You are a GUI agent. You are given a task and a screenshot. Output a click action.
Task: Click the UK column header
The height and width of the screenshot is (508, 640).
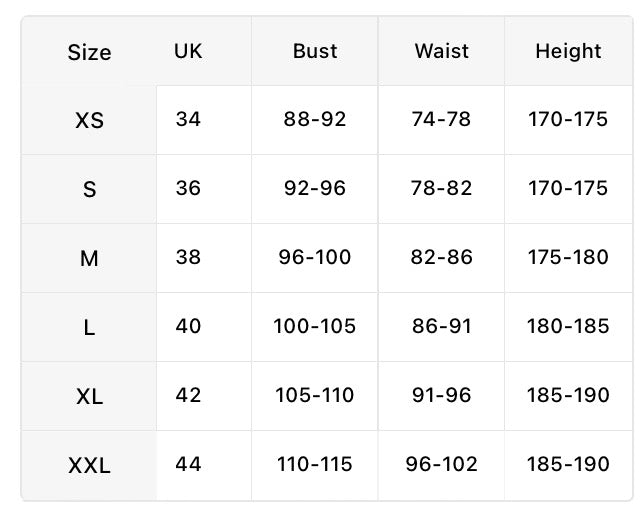tap(188, 51)
